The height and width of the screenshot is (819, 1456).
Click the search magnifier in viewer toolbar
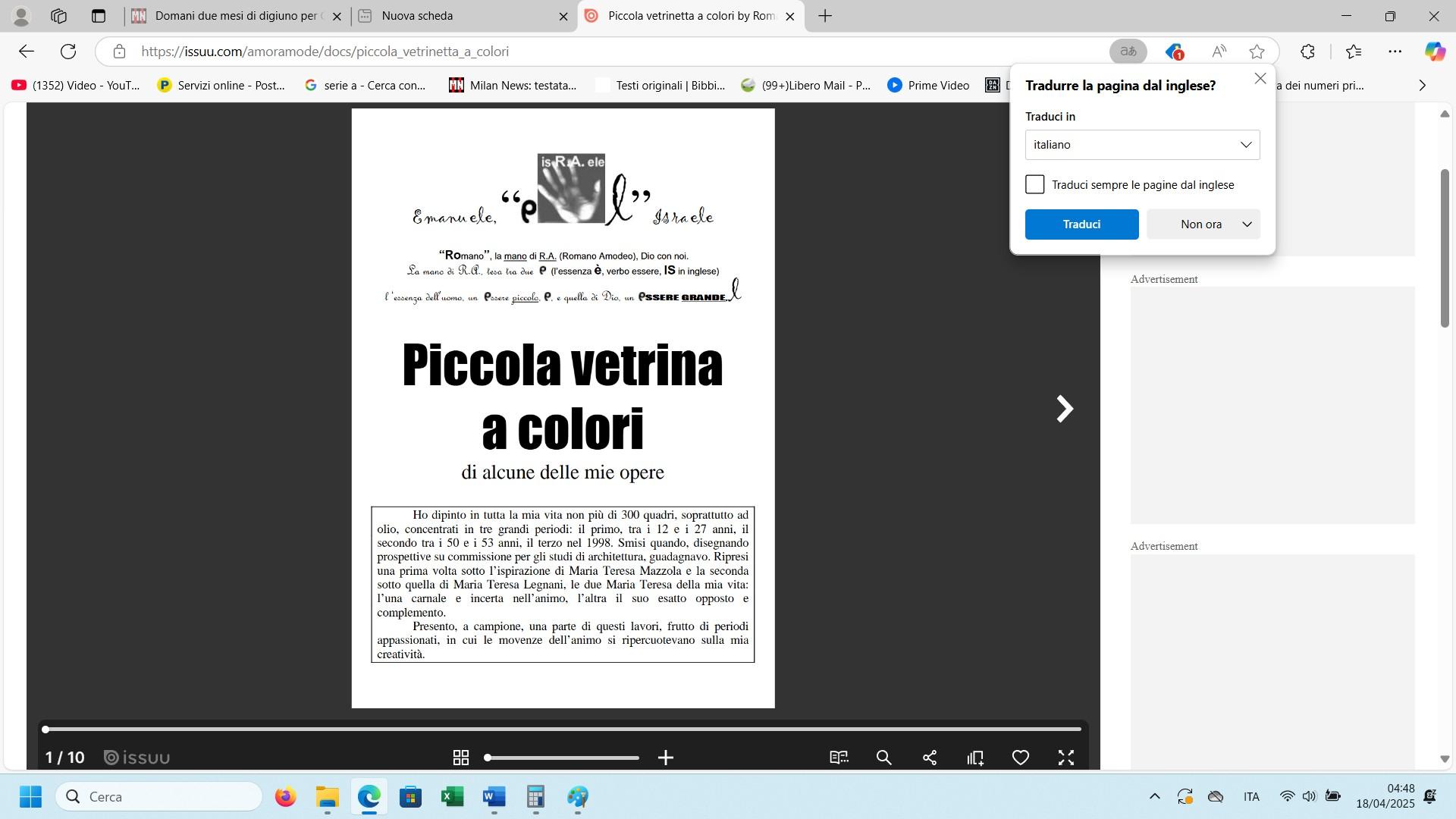click(x=884, y=758)
